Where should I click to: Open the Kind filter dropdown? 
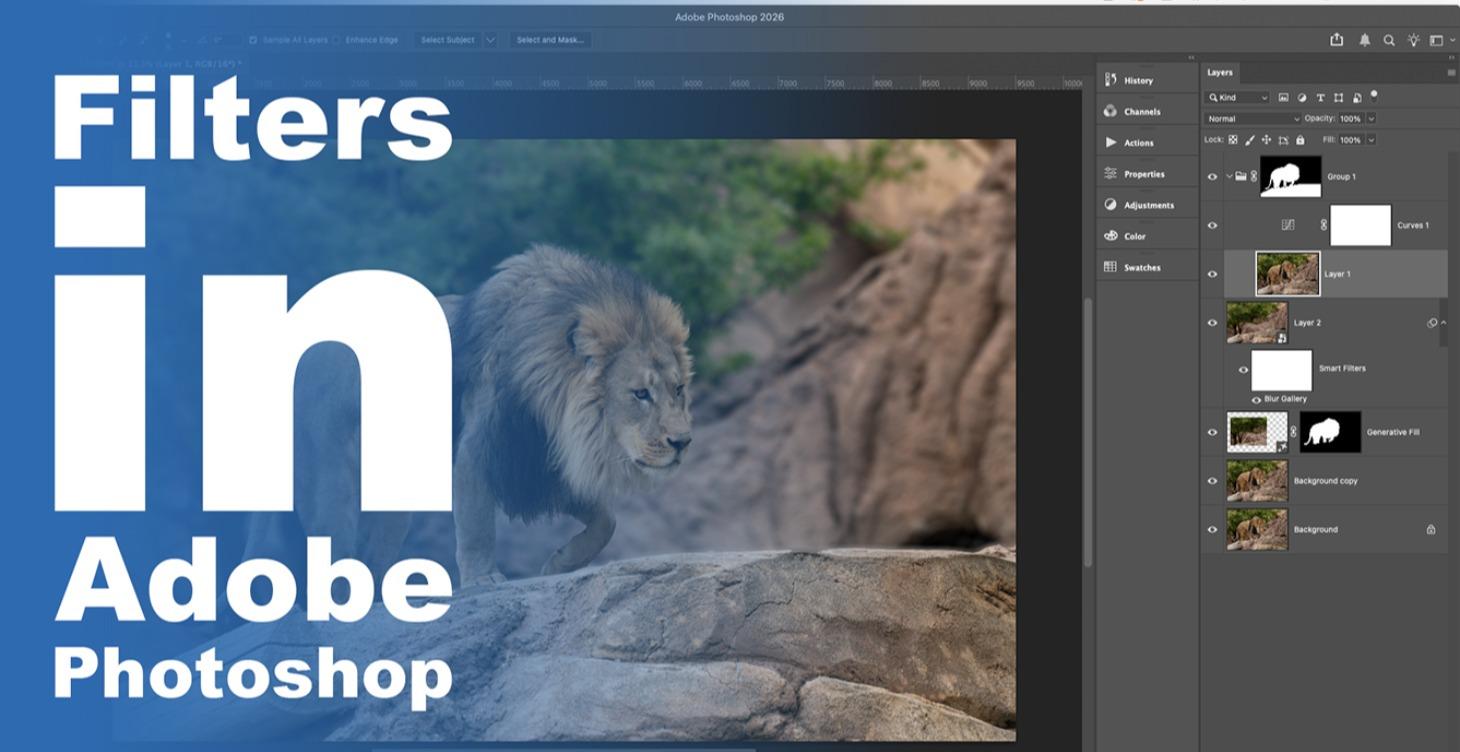click(1238, 98)
